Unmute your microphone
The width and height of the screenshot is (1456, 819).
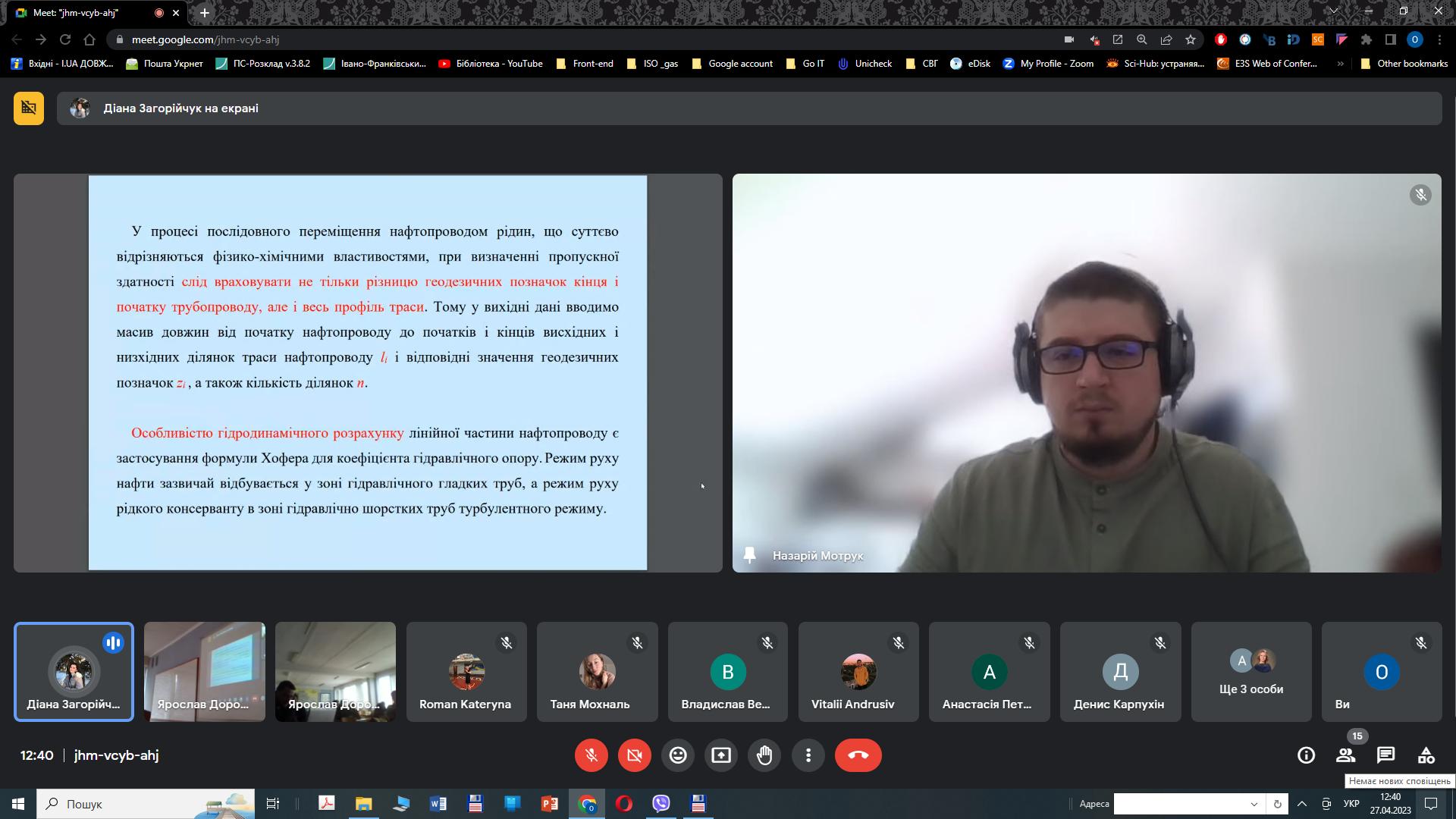point(591,755)
